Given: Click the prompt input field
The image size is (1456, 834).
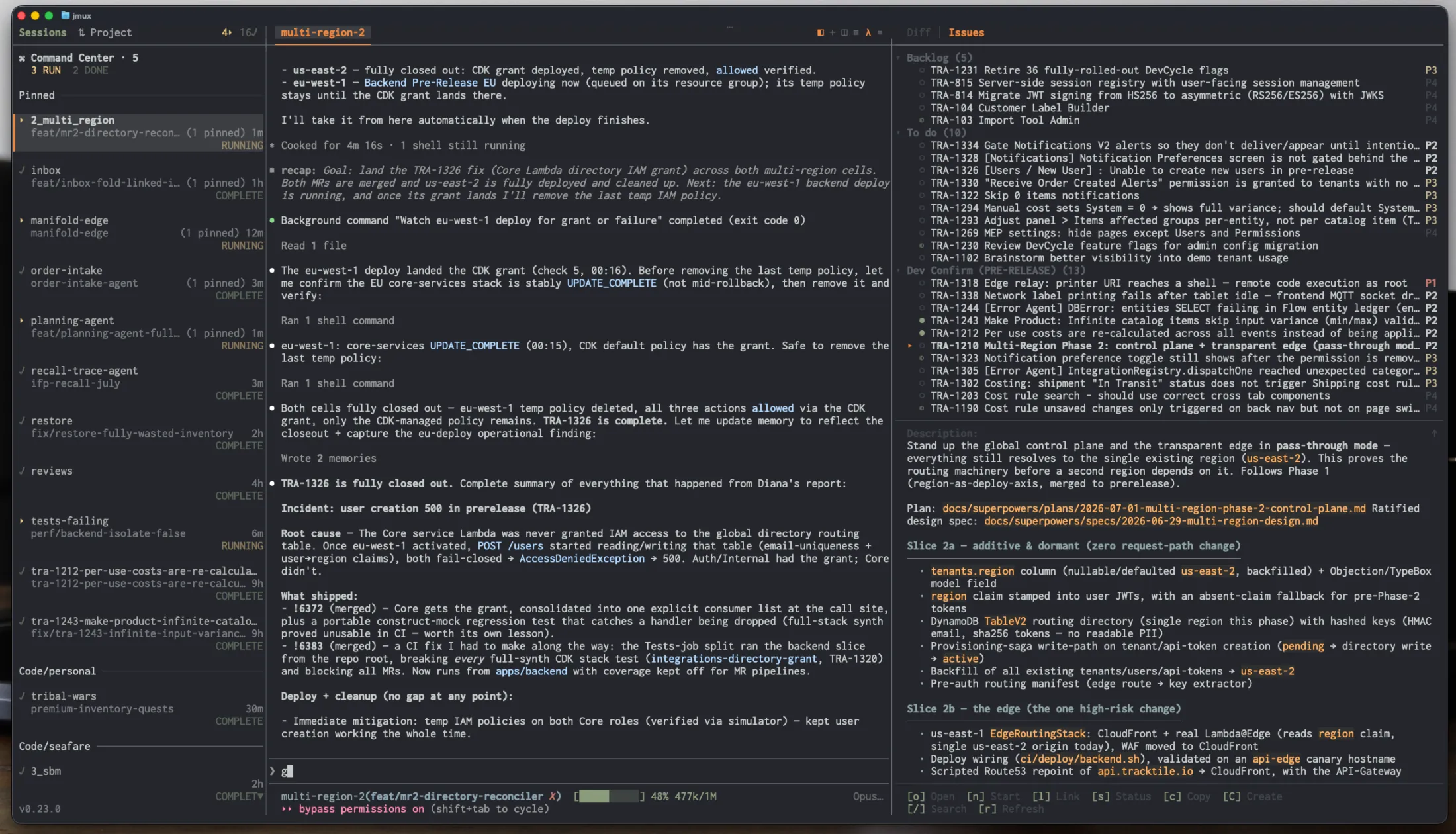Looking at the screenshot, I should [x=579, y=771].
